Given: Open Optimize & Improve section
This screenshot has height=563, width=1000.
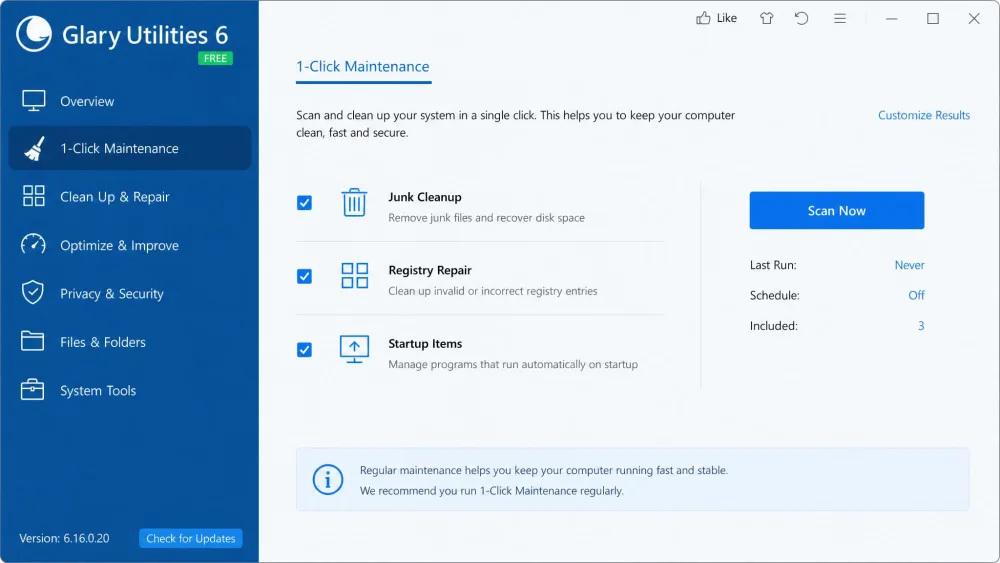Looking at the screenshot, I should coord(129,245).
